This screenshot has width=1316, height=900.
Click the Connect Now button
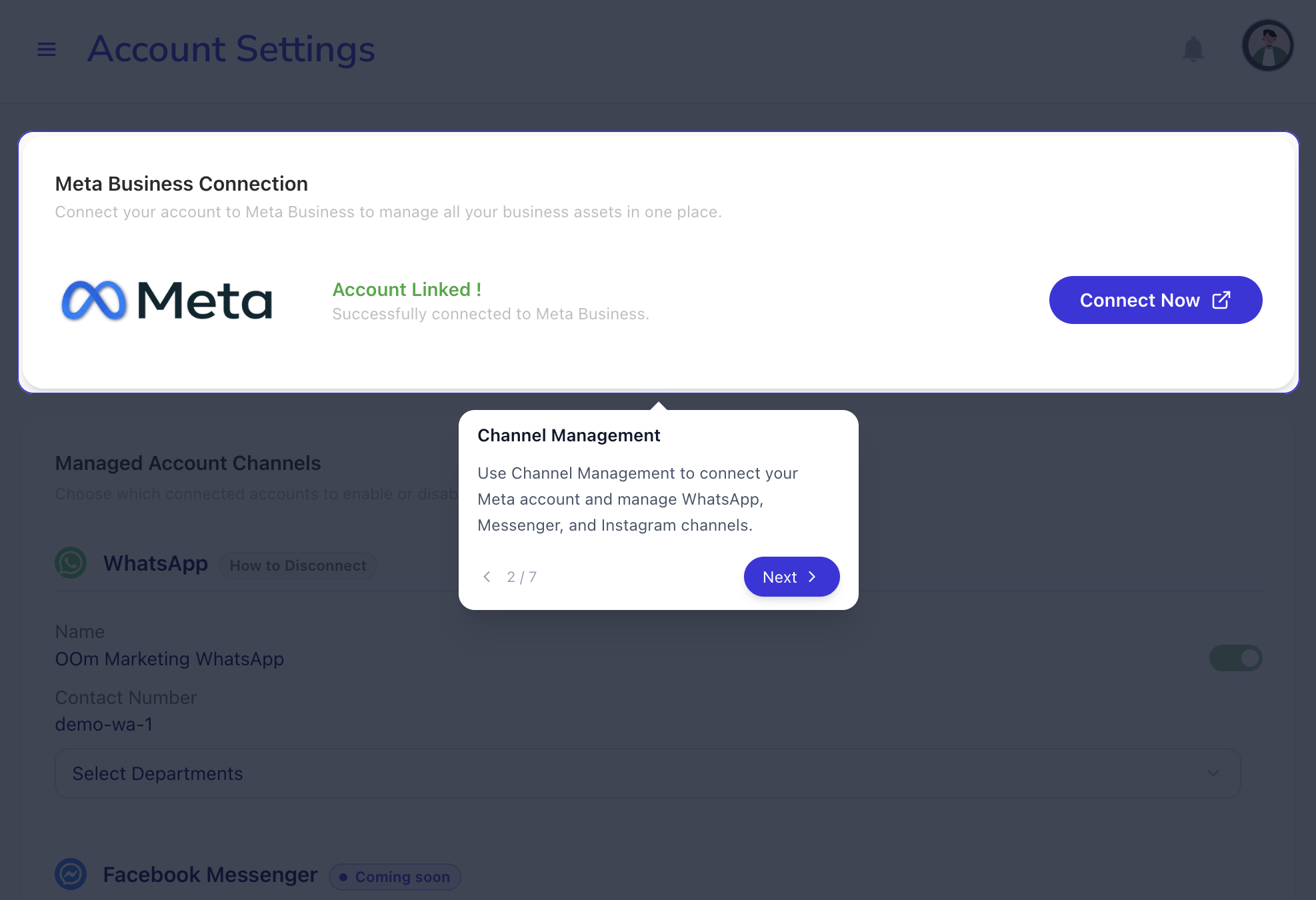[x=1155, y=300]
